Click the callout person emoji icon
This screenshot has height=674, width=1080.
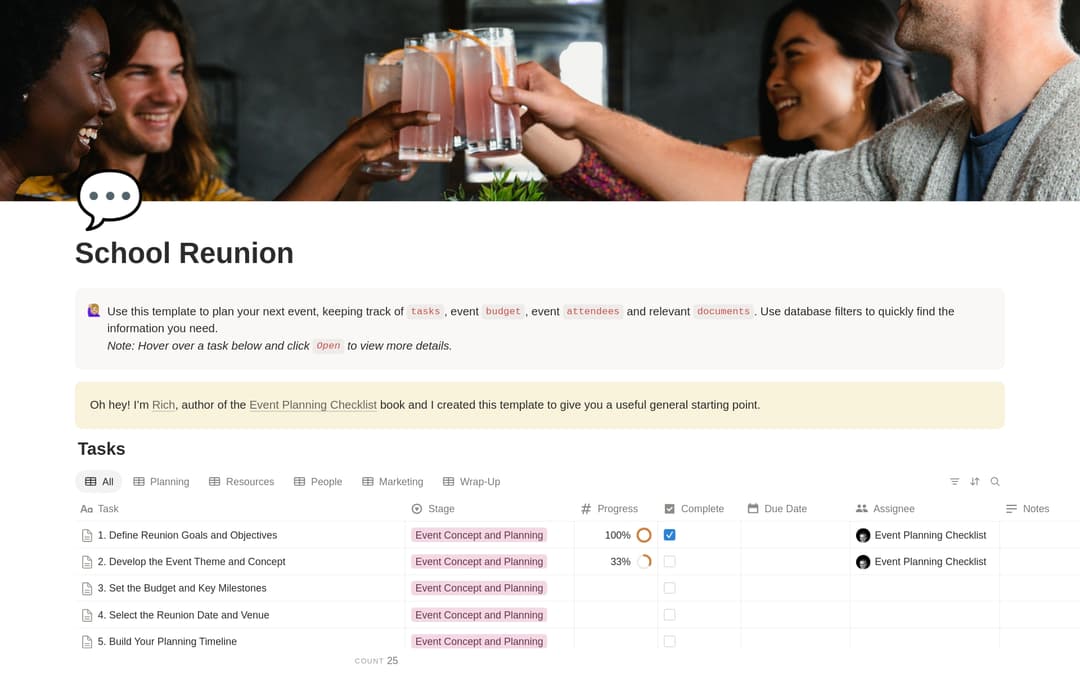pos(94,311)
